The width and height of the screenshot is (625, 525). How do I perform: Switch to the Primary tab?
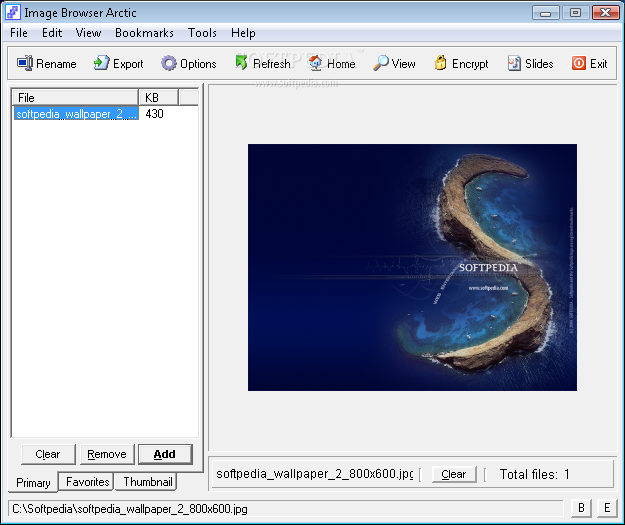pyautogui.click(x=33, y=482)
